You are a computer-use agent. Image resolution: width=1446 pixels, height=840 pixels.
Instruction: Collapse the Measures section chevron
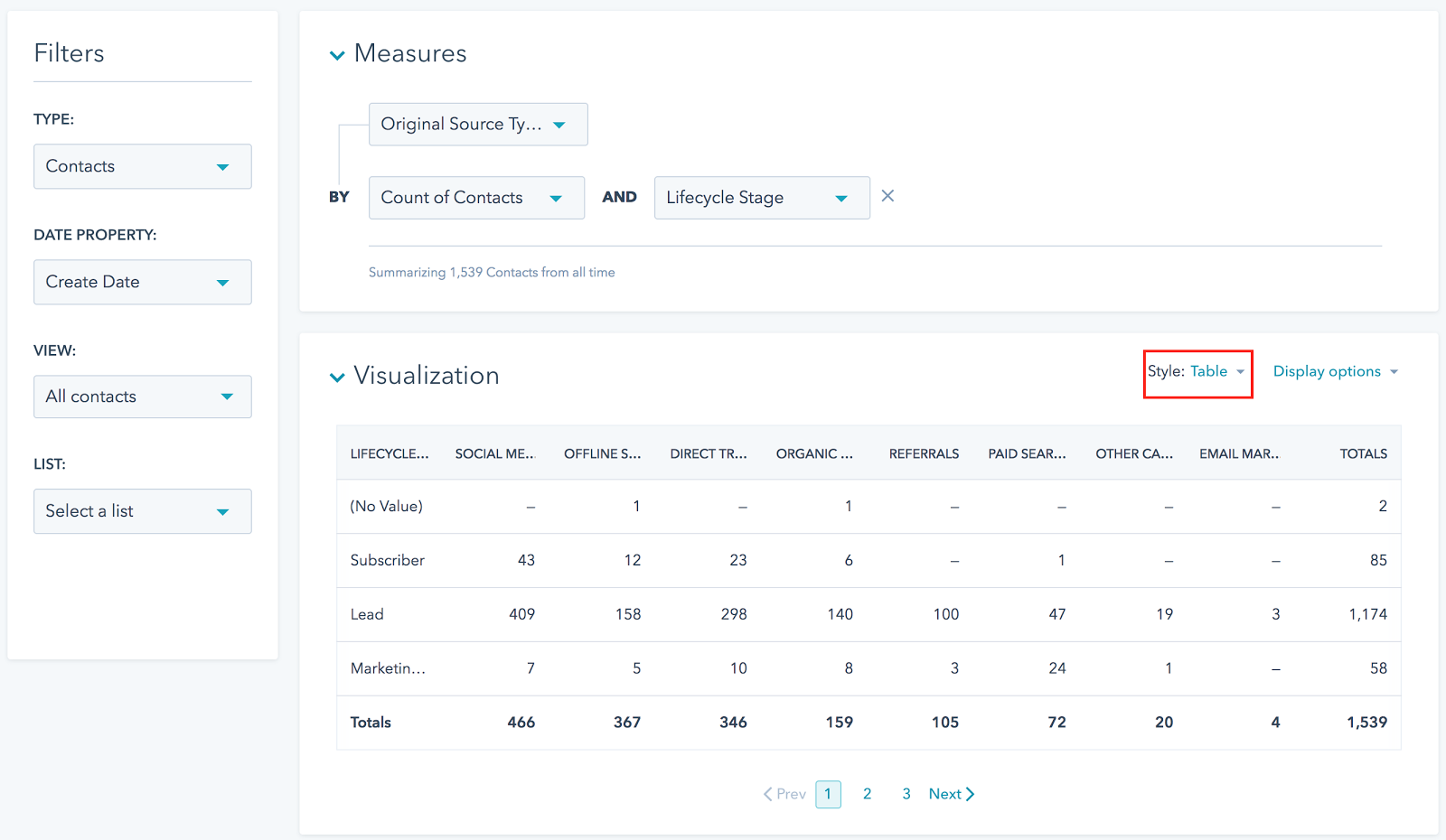(337, 54)
